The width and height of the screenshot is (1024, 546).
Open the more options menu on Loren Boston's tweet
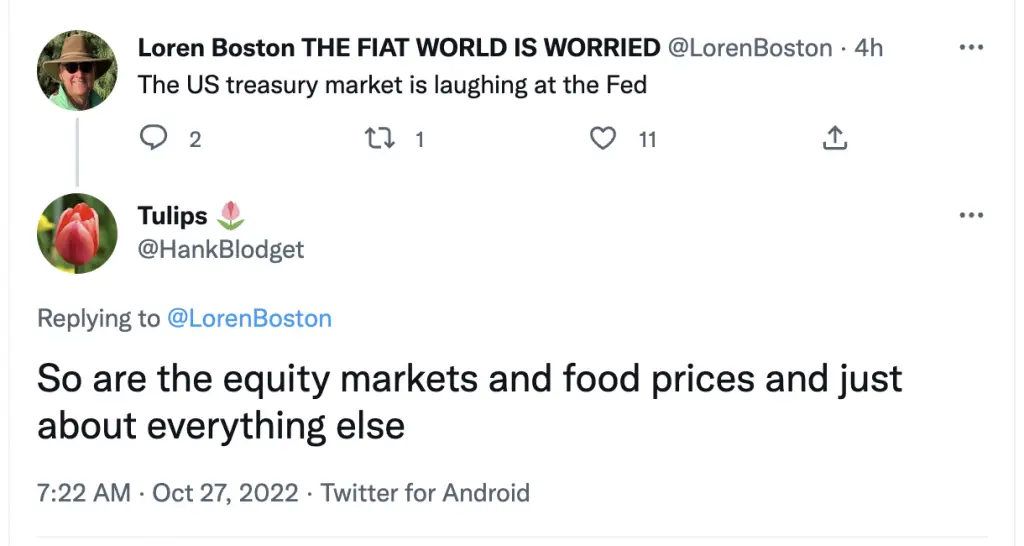click(971, 48)
